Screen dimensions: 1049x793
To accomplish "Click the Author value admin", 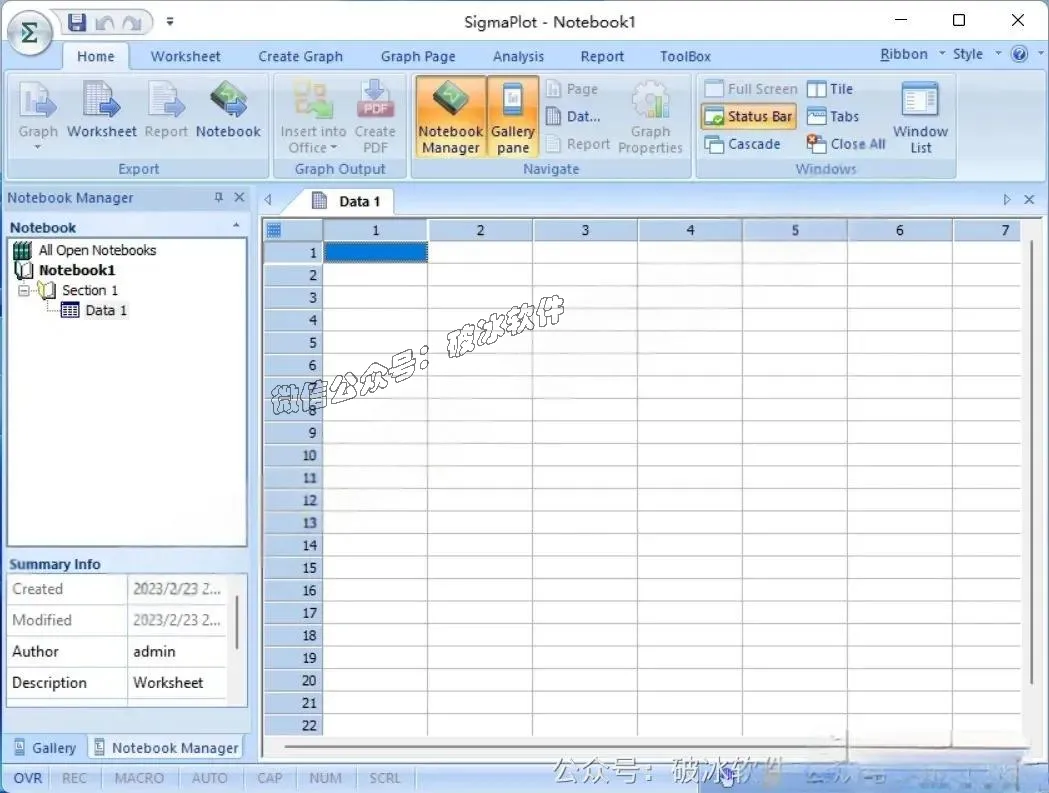I will pos(178,651).
